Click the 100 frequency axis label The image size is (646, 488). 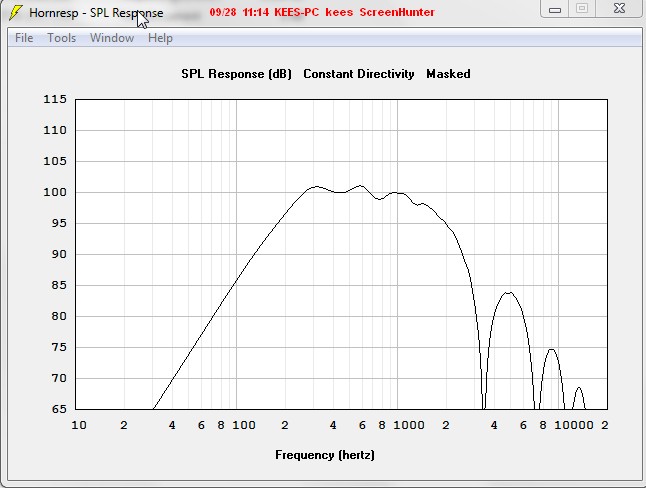click(x=244, y=425)
